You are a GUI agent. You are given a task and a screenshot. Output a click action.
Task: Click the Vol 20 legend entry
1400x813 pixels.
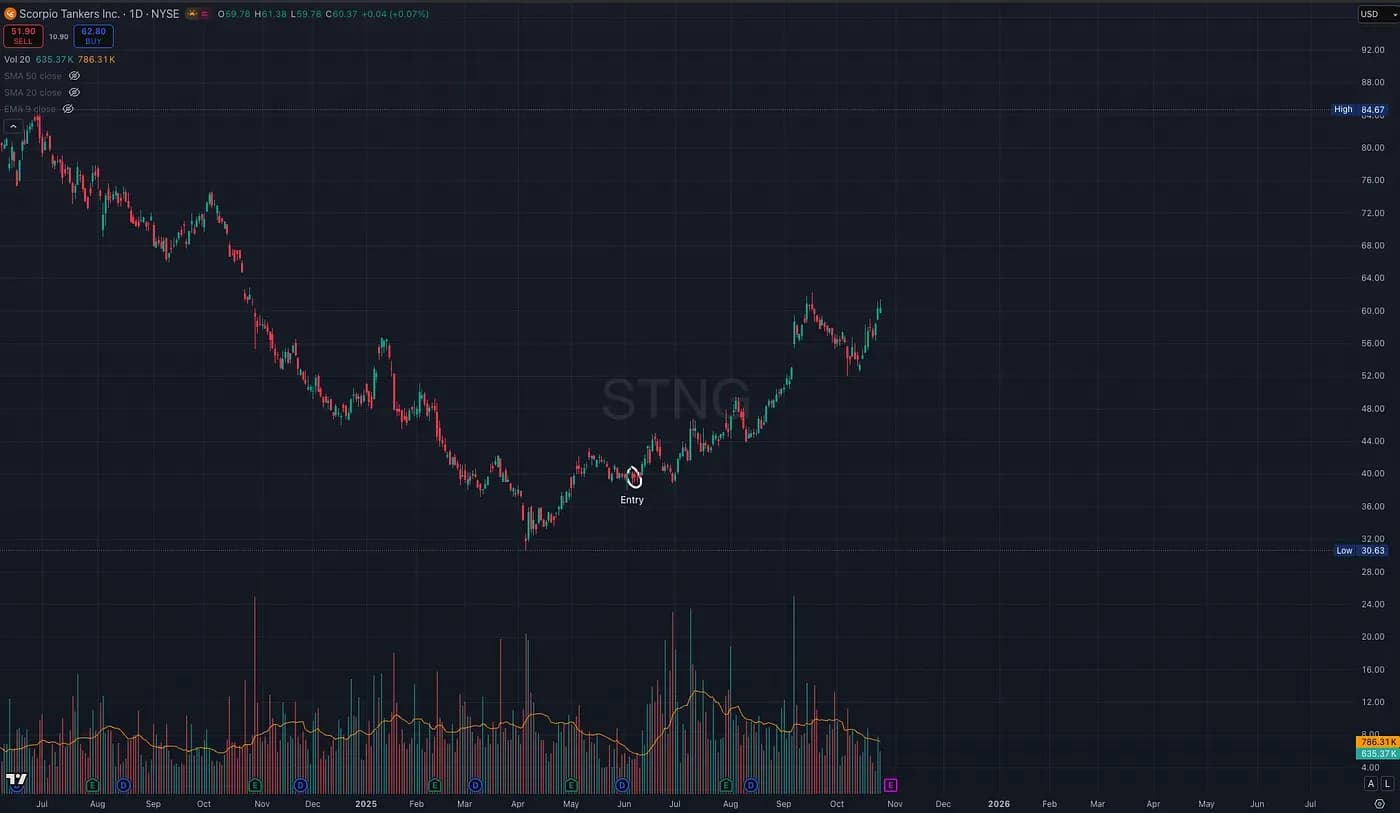point(18,59)
